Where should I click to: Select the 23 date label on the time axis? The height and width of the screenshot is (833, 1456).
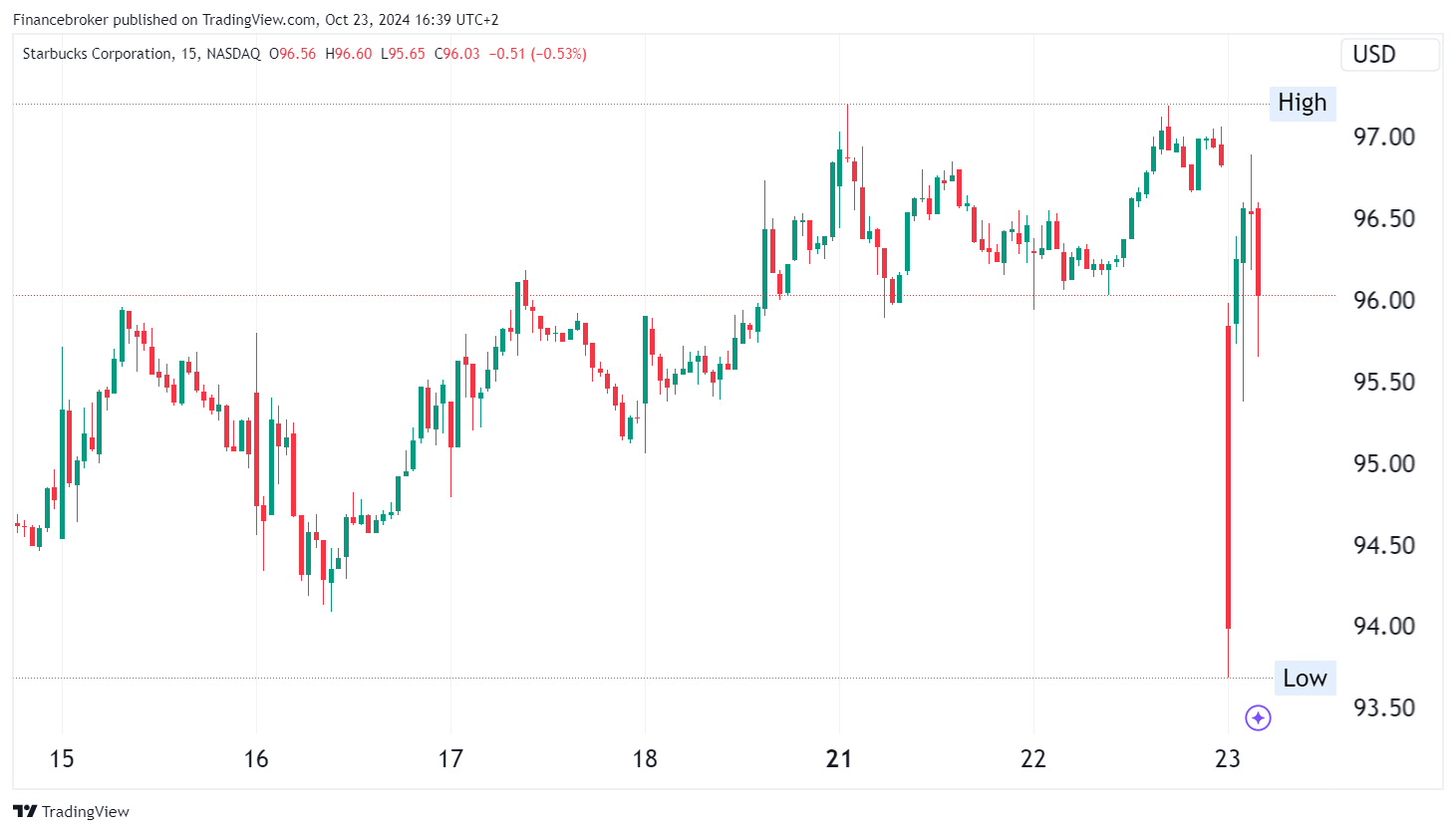pos(1228,758)
